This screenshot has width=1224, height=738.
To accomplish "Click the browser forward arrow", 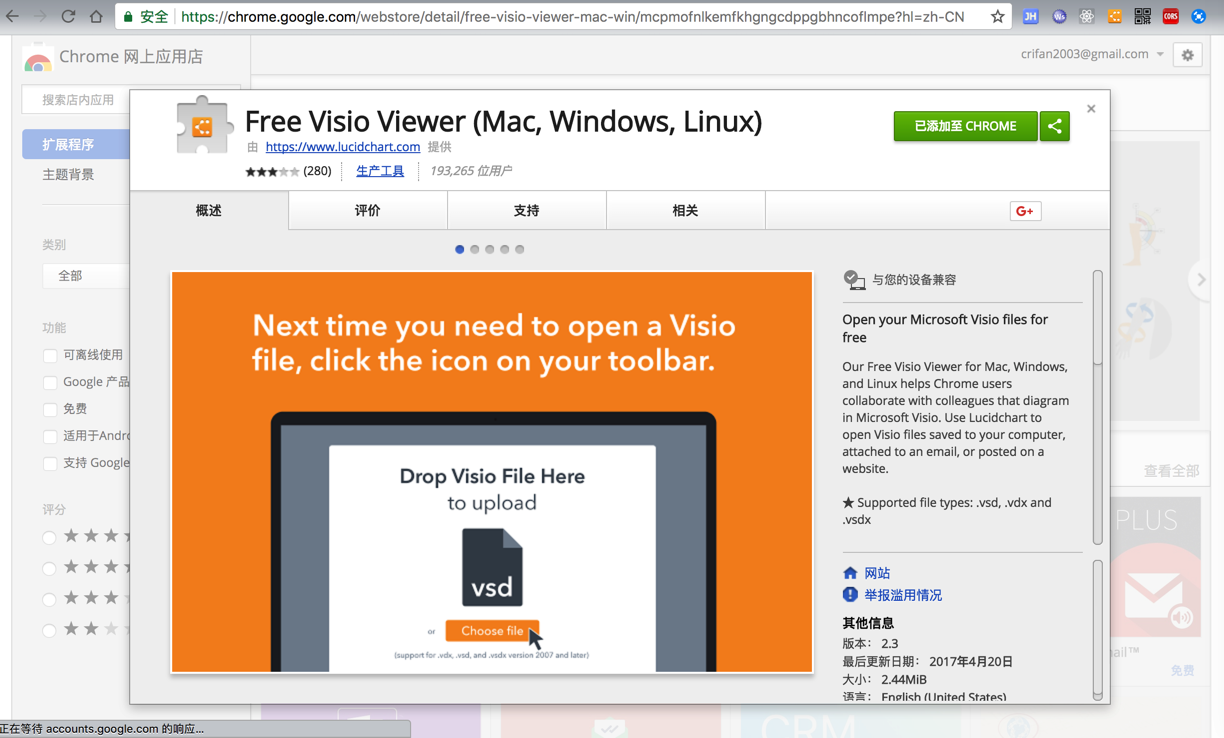I will point(40,16).
